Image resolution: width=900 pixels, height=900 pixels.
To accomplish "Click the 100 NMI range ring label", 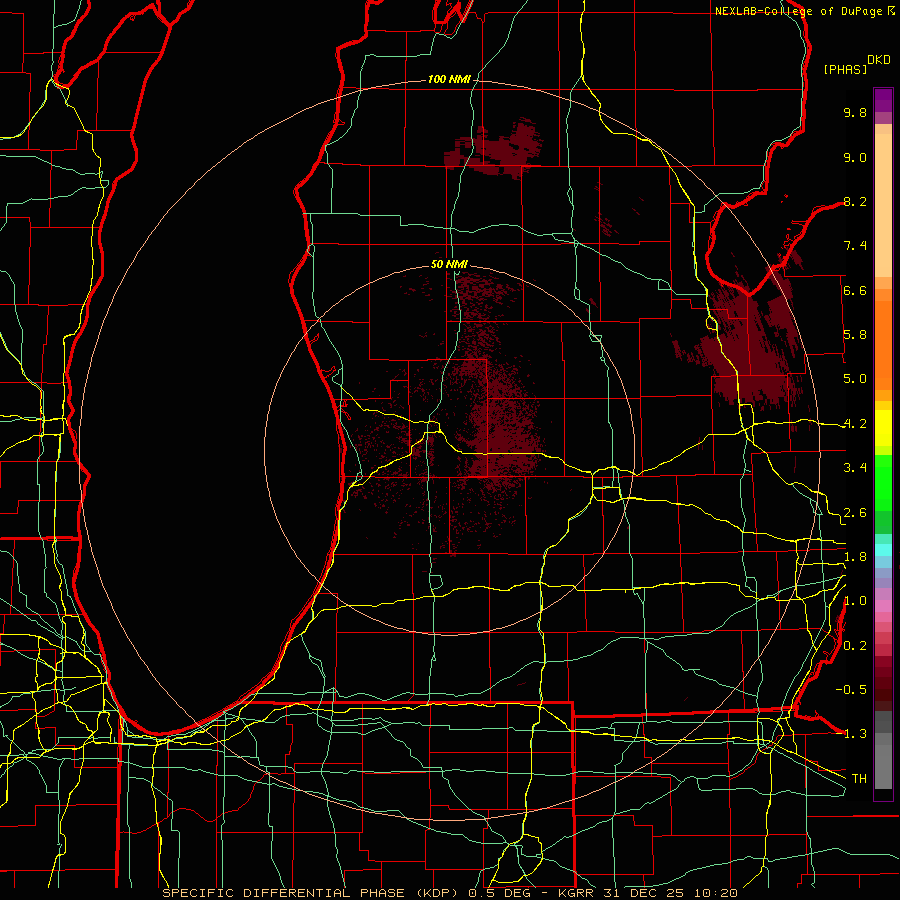I will pos(449,79).
